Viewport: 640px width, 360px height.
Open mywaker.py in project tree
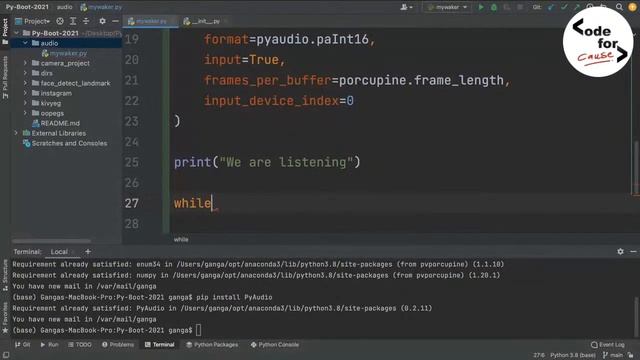click(x=64, y=53)
